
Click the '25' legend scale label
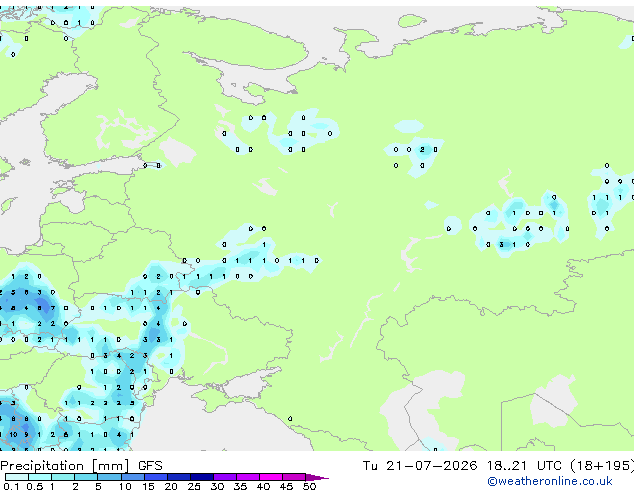point(194,486)
